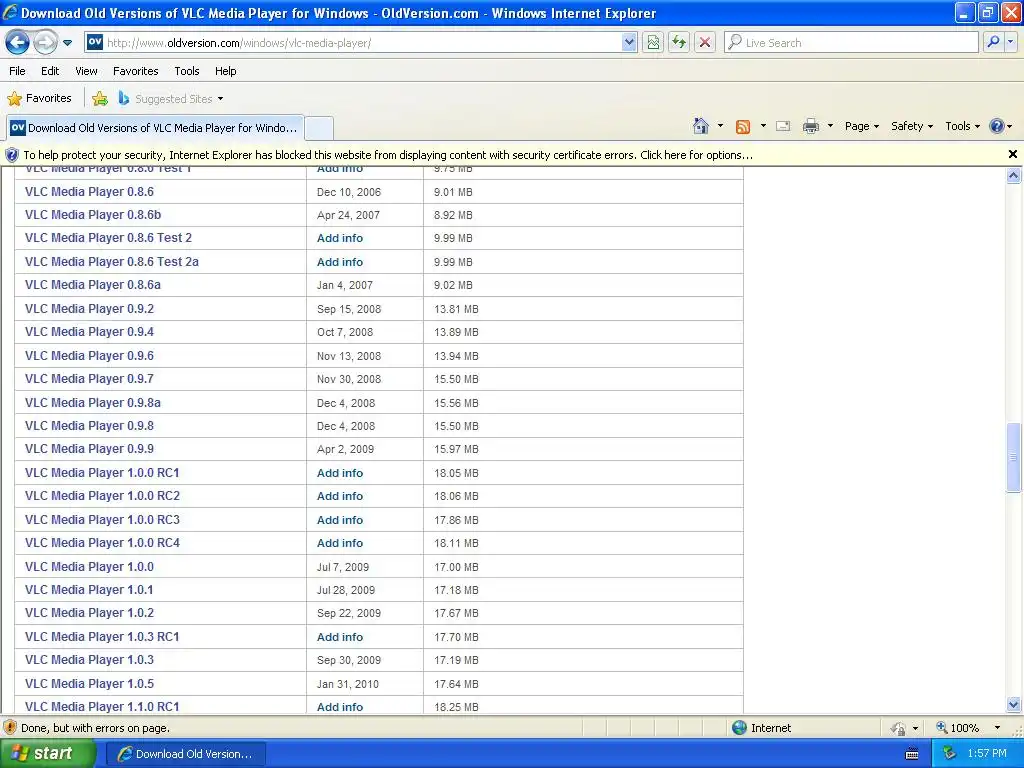1024x768 pixels.
Task: Open VLC Media Player 1.1.0 RC1 link
Action: pos(102,707)
